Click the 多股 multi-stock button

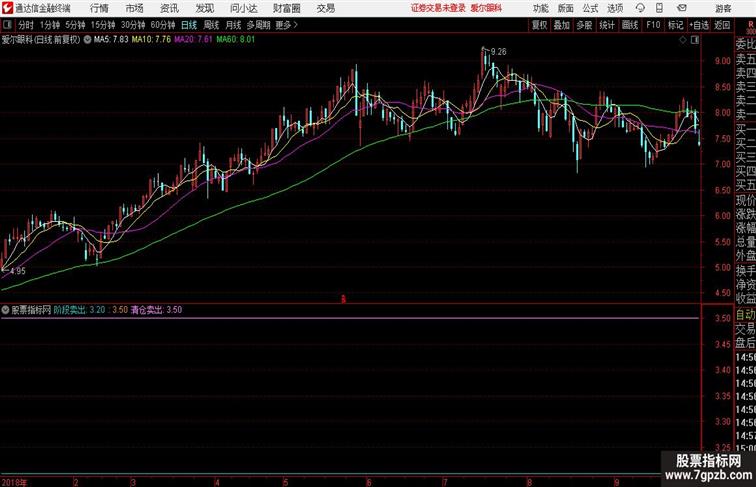point(584,25)
